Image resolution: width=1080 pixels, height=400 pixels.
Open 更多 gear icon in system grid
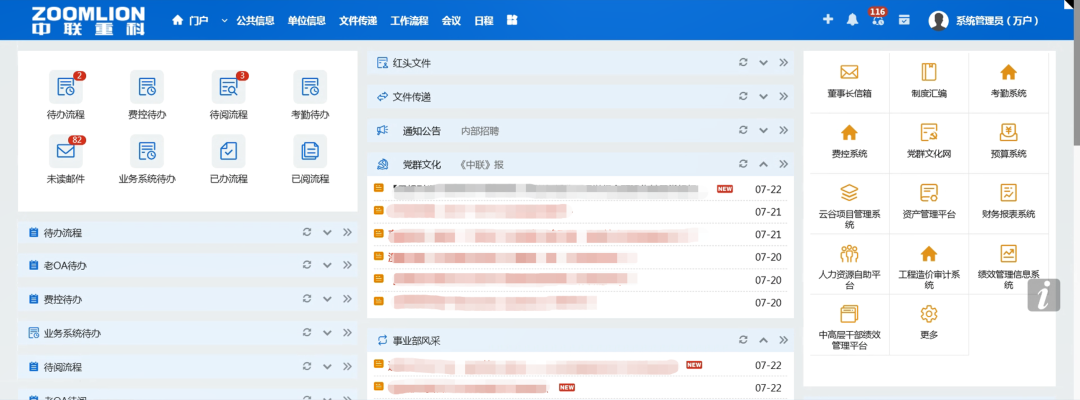[x=929, y=314]
